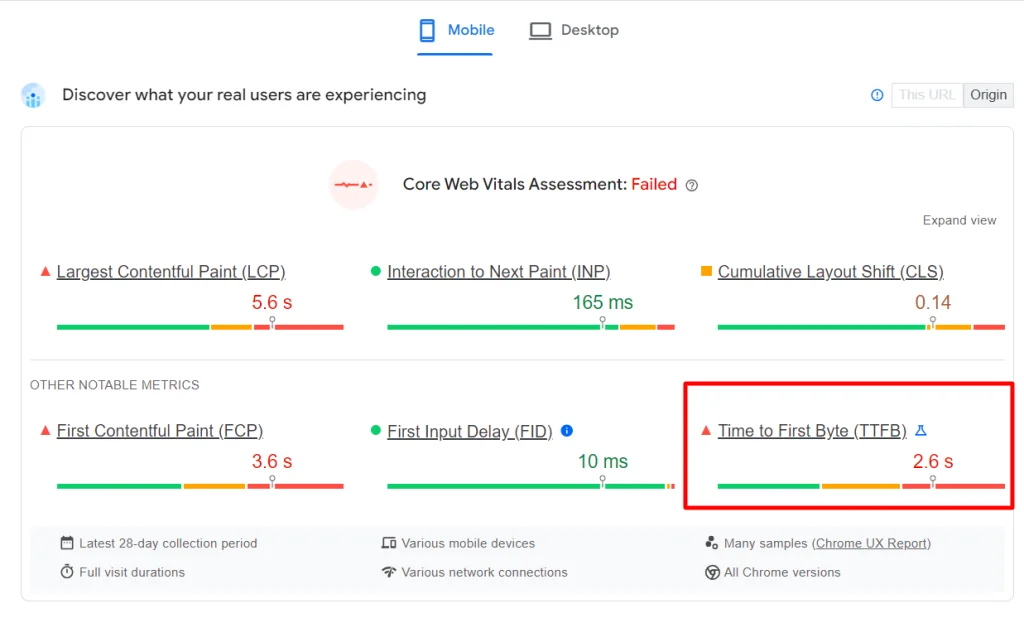This screenshot has height=618, width=1024.
Task: Click the FCP distribution bar
Action: [x=200, y=486]
